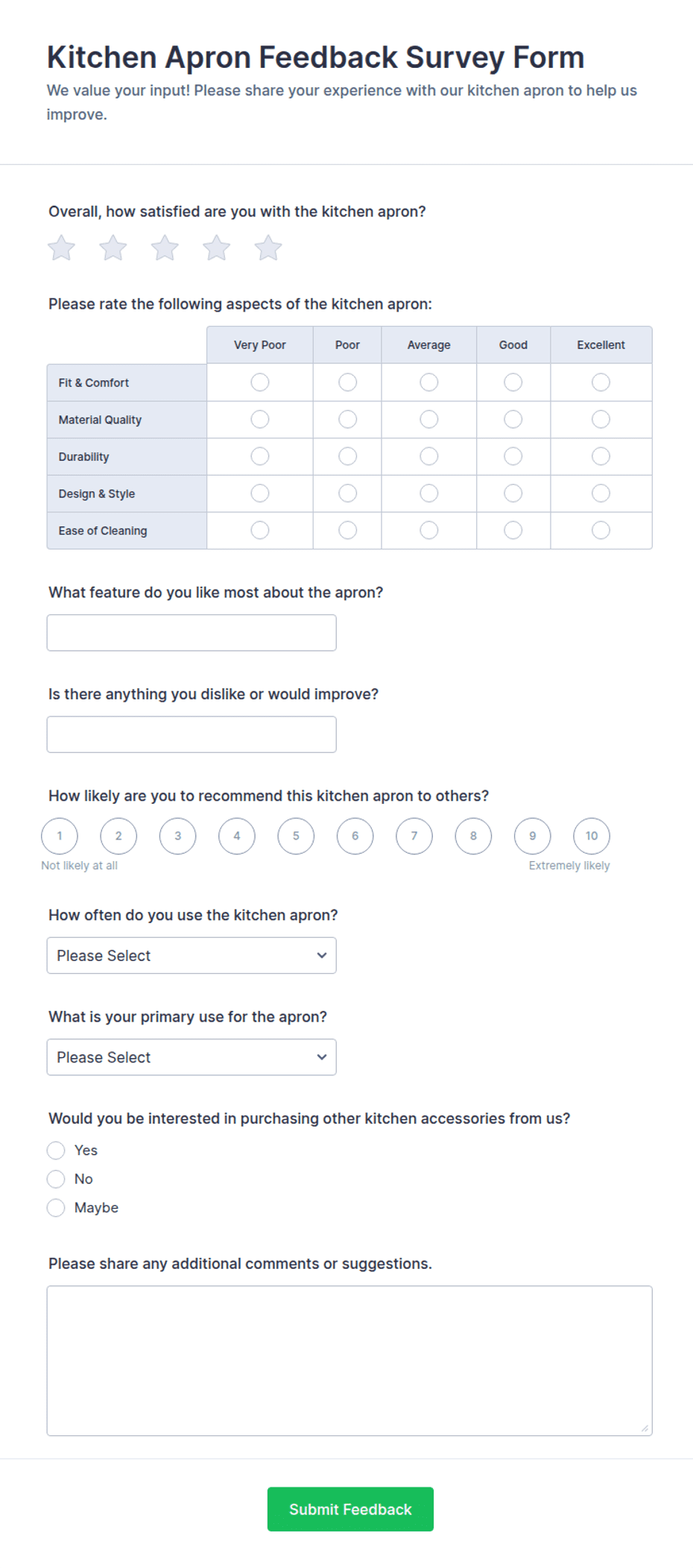Give a five star overall rating
This screenshot has width=693, height=1568.
point(268,248)
